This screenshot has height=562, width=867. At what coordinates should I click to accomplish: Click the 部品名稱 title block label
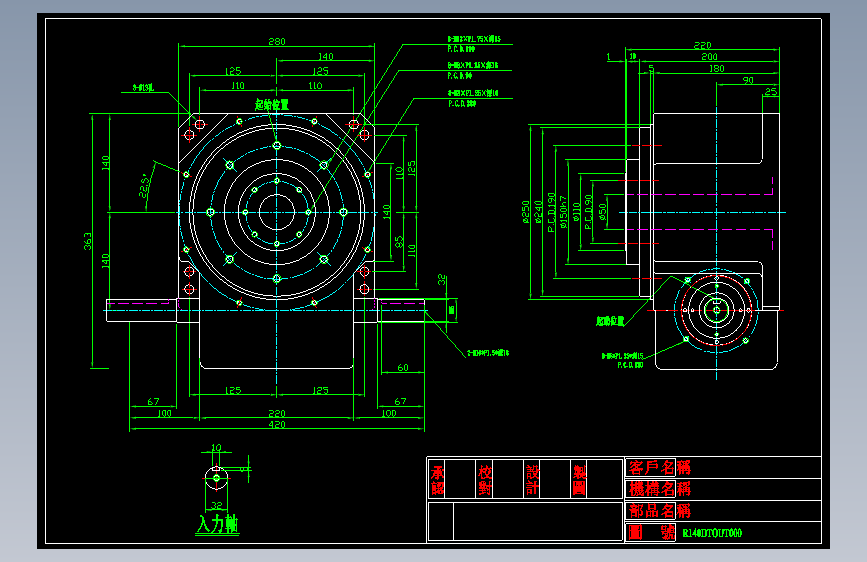[660, 511]
